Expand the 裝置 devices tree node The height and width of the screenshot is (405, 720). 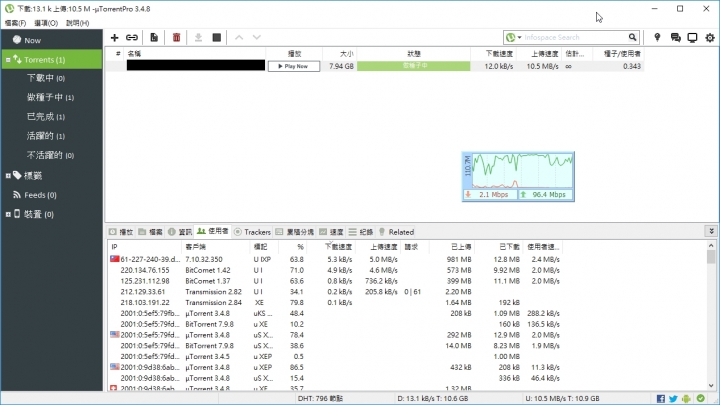6,214
